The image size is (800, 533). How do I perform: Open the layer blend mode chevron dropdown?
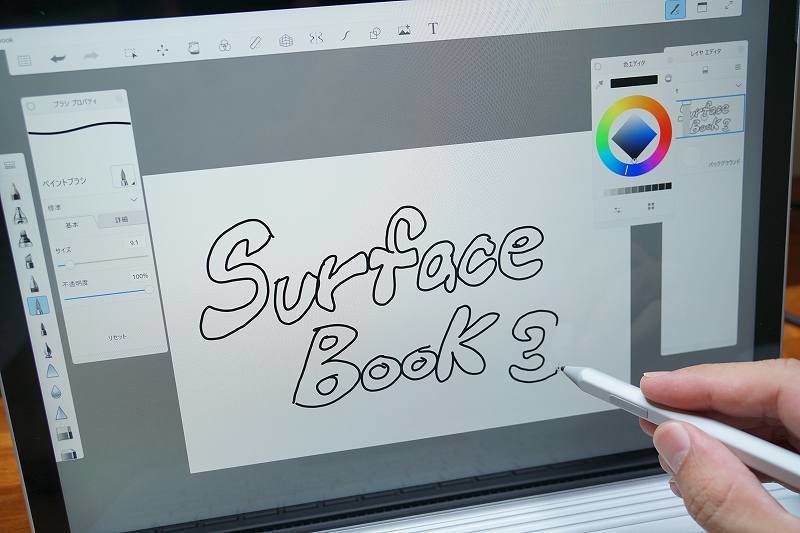coord(738,85)
